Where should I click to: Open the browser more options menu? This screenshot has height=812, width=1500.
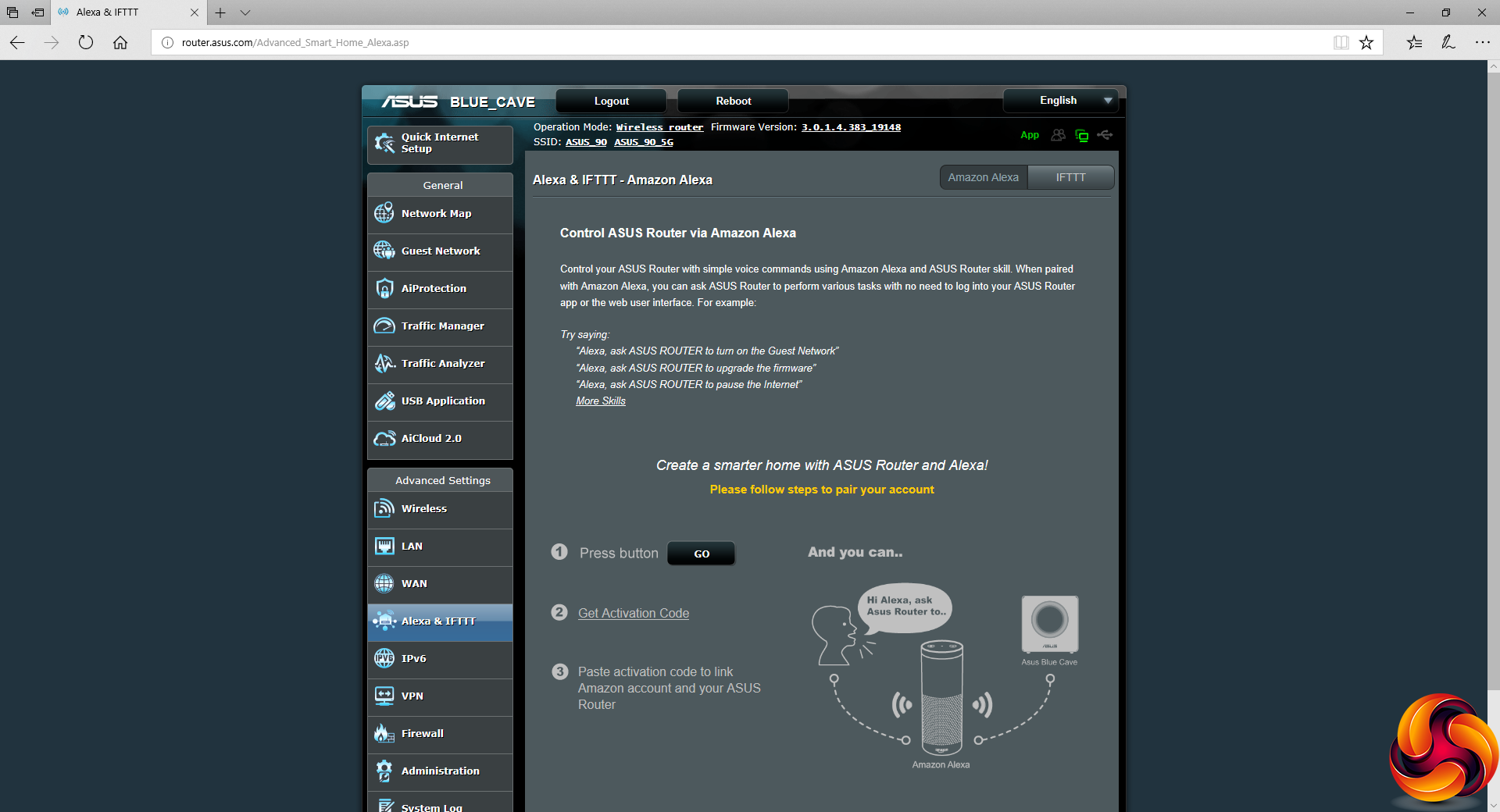pyautogui.click(x=1482, y=42)
